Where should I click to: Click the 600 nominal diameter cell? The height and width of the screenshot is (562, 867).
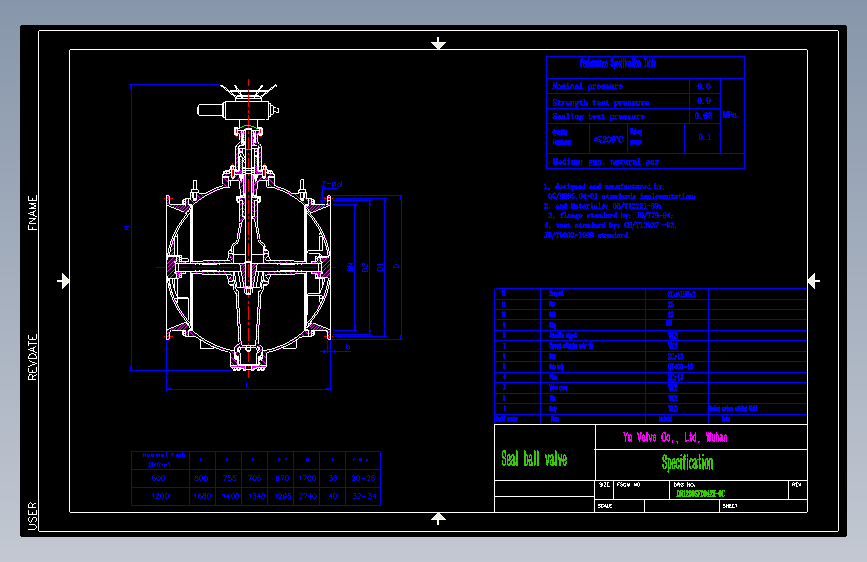[x=159, y=478]
